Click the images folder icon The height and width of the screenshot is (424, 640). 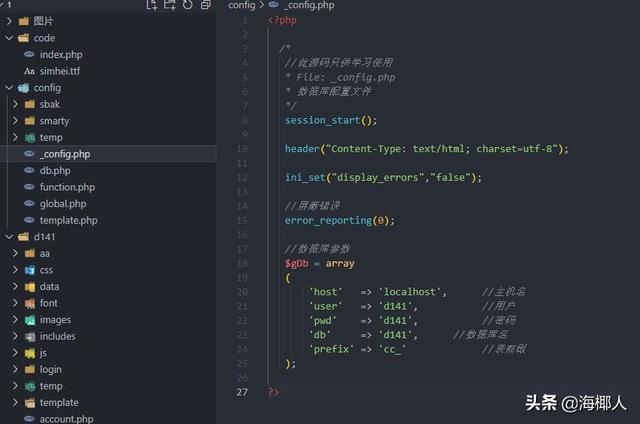[x=30, y=320]
